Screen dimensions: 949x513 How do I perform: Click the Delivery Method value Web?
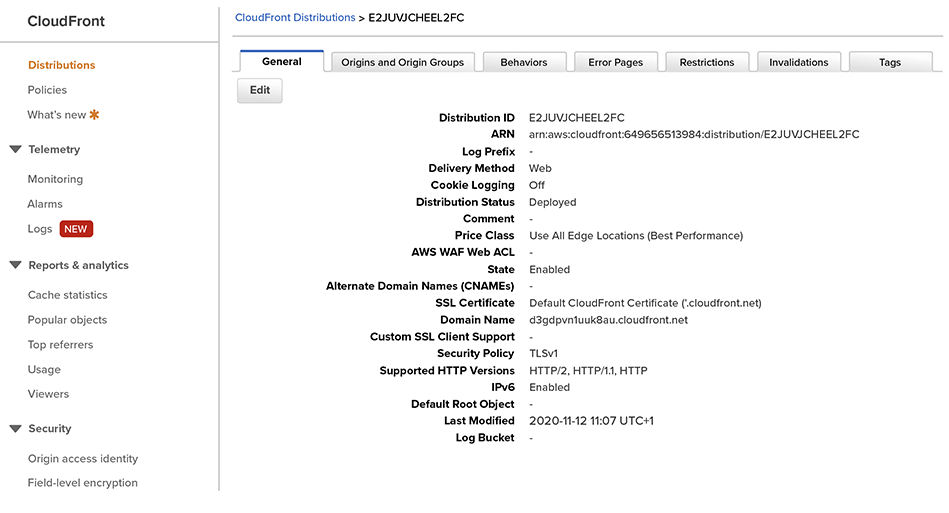tap(540, 168)
